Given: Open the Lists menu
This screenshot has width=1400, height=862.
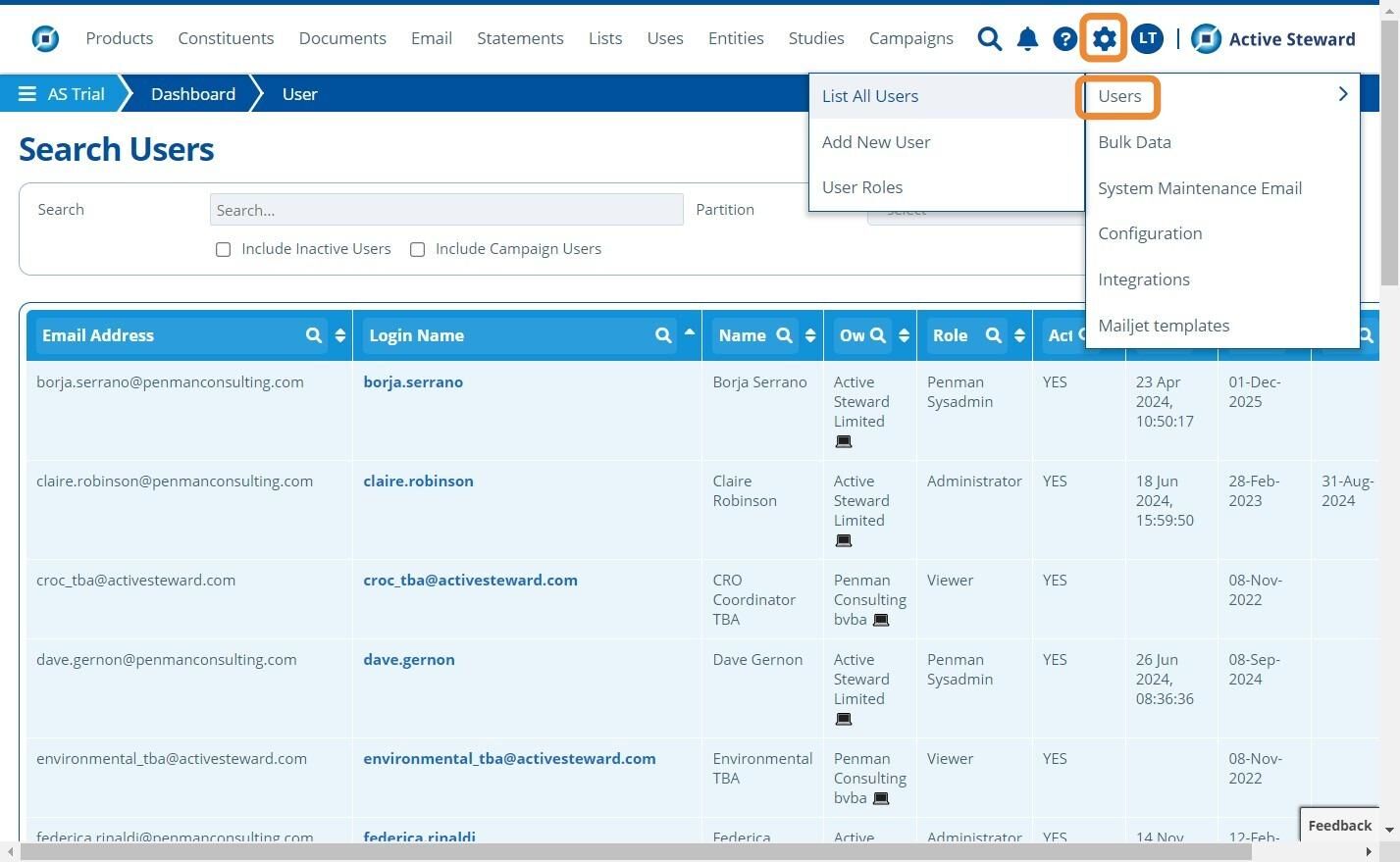Looking at the screenshot, I should (x=605, y=38).
